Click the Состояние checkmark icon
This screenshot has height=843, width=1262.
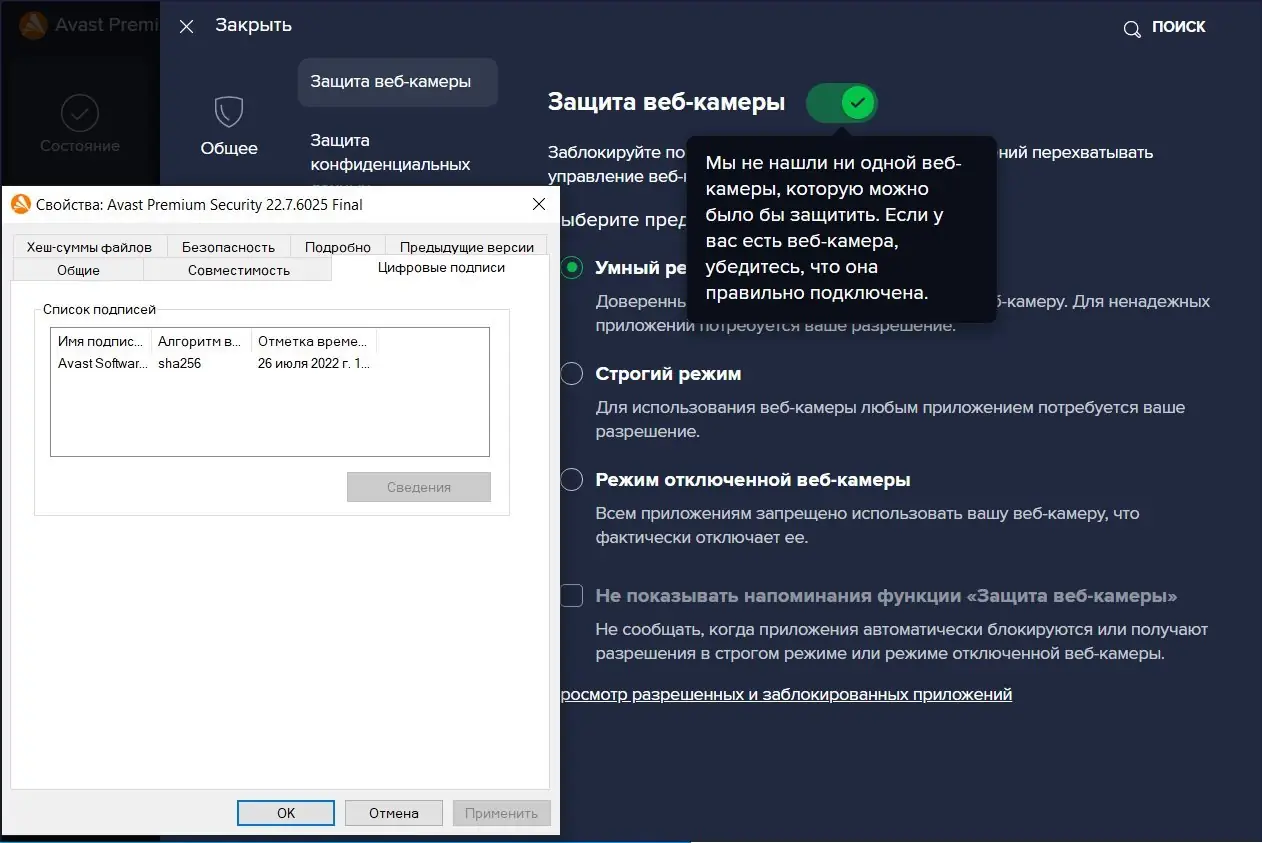[80, 113]
